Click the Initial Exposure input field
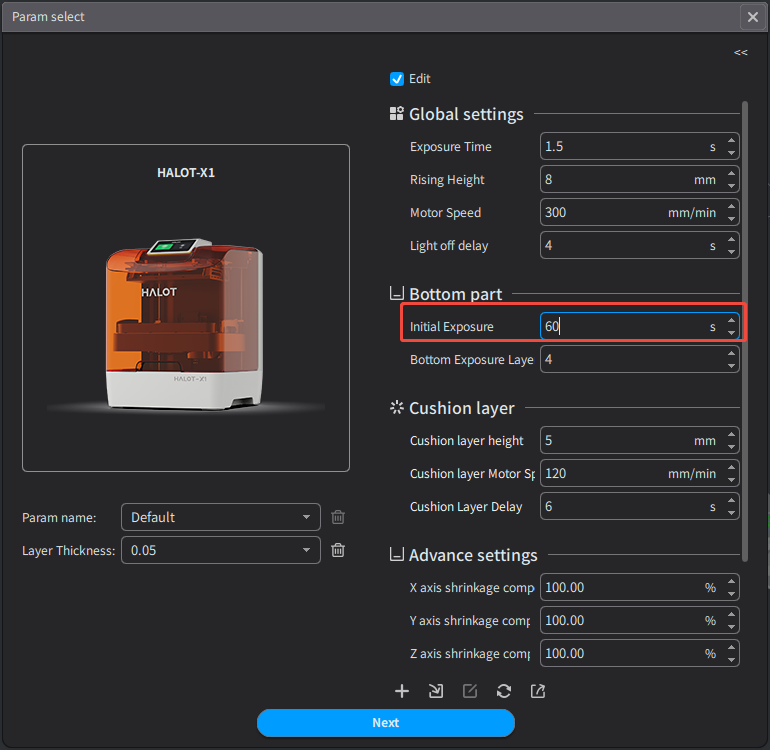Screen dimensions: 770x750 620,327
